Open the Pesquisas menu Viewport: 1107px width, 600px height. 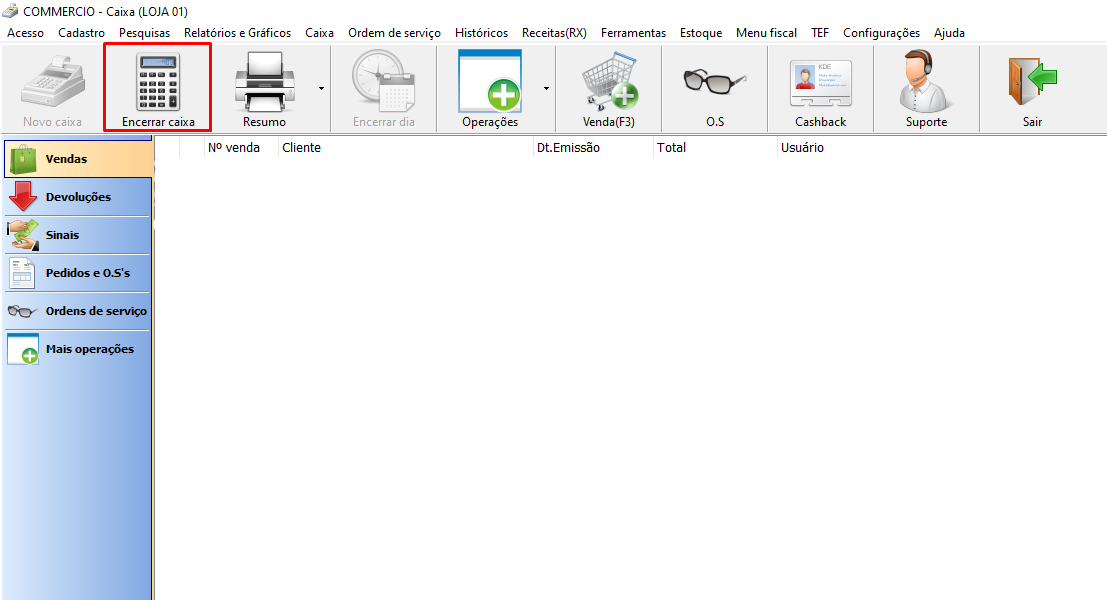pyautogui.click(x=145, y=32)
